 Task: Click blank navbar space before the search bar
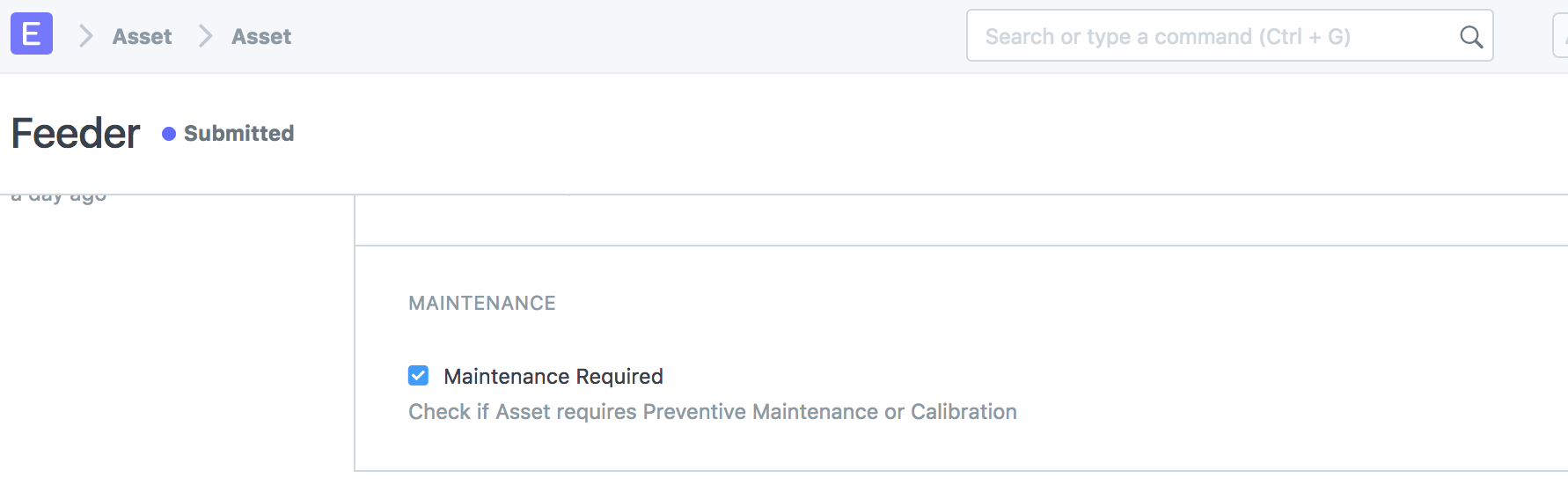[x=616, y=36]
